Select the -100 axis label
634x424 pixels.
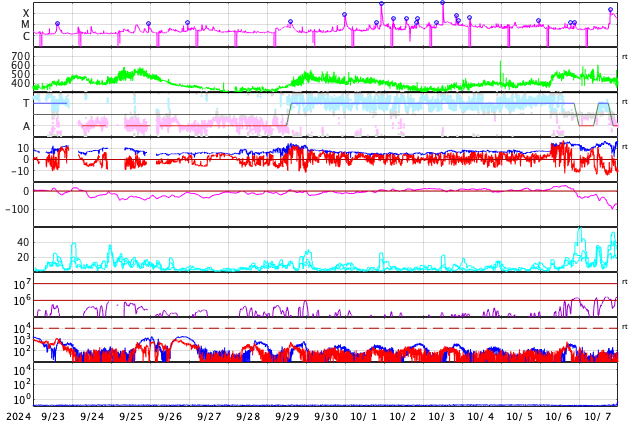pos(17,209)
